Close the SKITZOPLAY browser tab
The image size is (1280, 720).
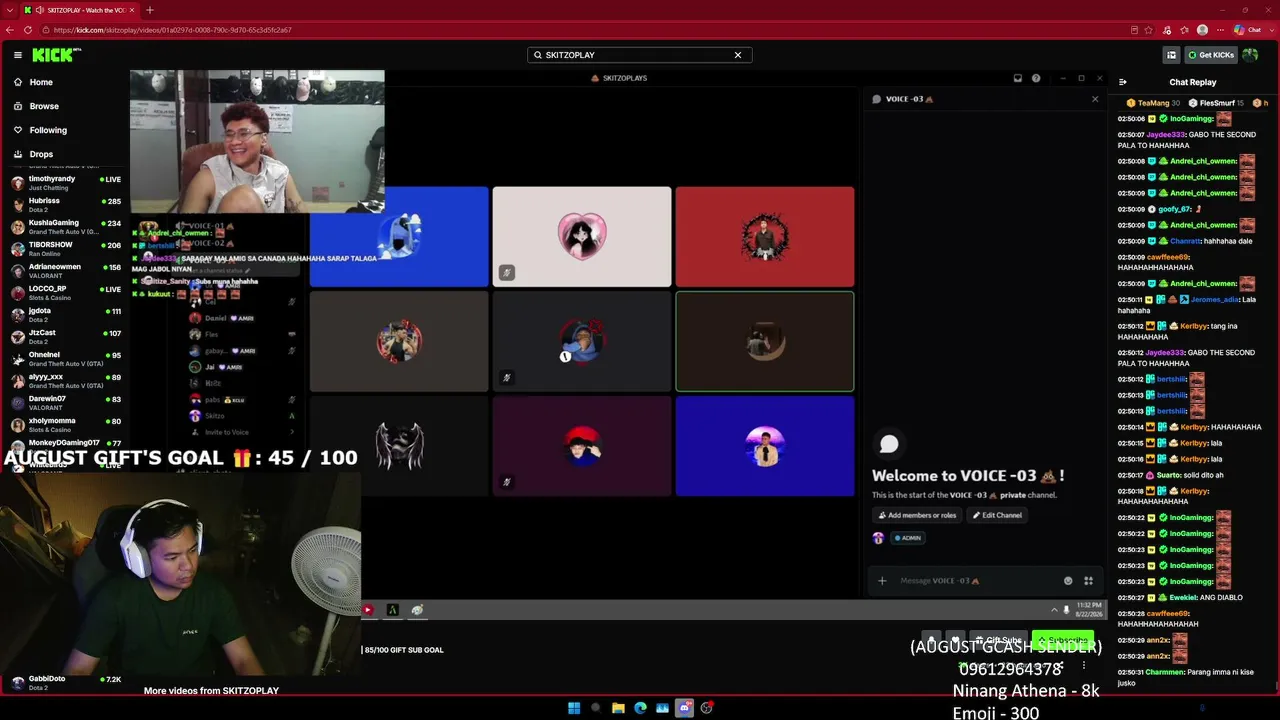(131, 10)
